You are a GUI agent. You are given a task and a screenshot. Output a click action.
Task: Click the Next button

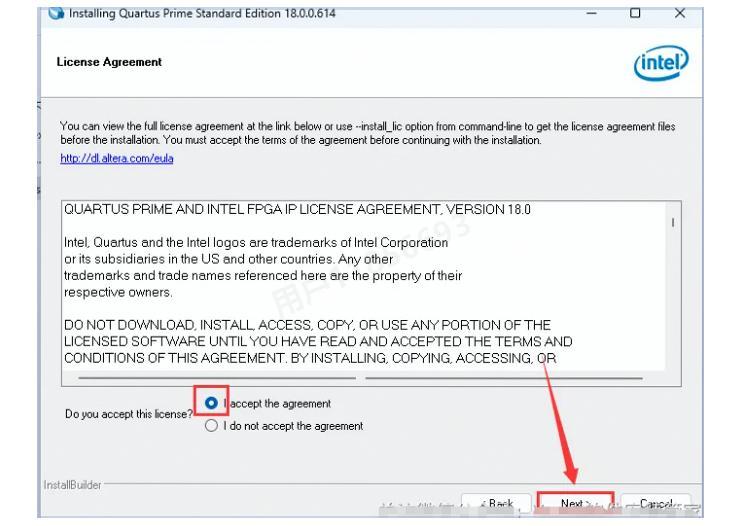(575, 504)
